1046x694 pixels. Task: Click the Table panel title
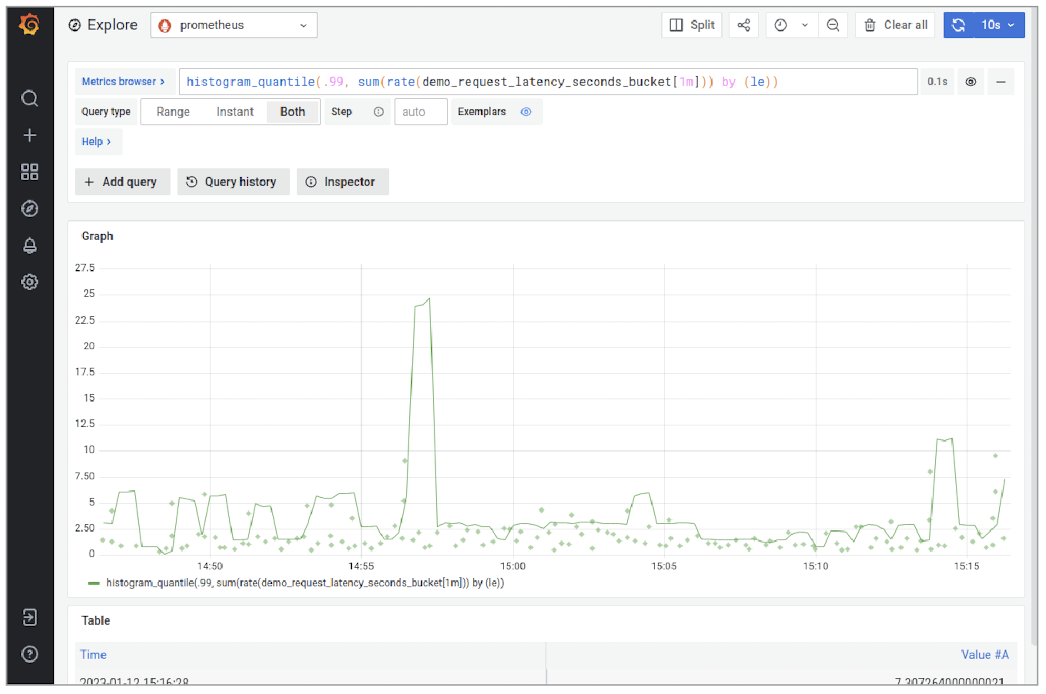(95, 621)
